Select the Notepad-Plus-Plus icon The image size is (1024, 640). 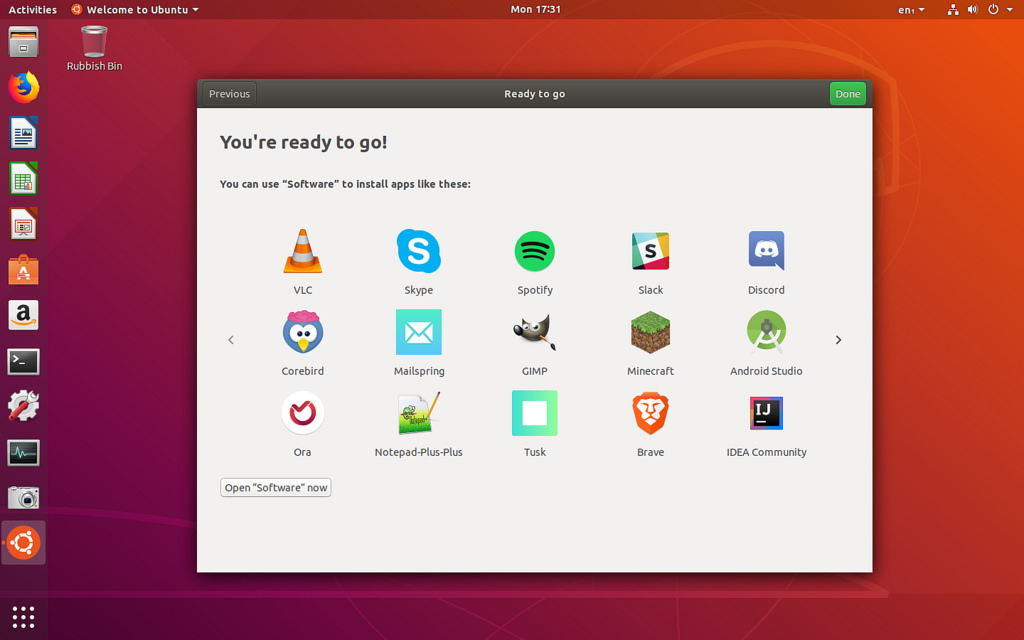[x=419, y=413]
